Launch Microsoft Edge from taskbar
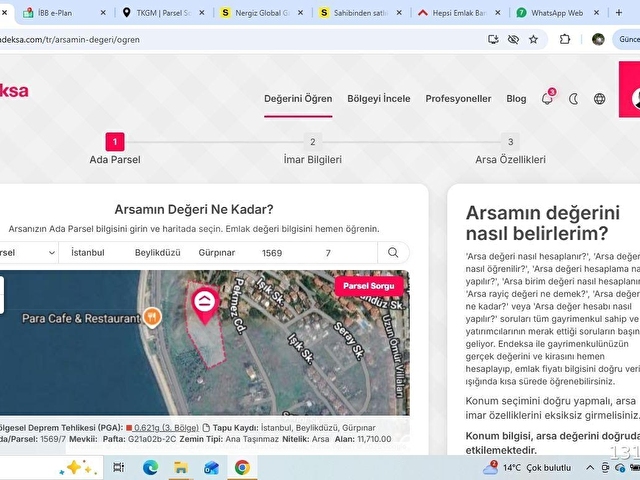640x480 pixels. coord(150,467)
